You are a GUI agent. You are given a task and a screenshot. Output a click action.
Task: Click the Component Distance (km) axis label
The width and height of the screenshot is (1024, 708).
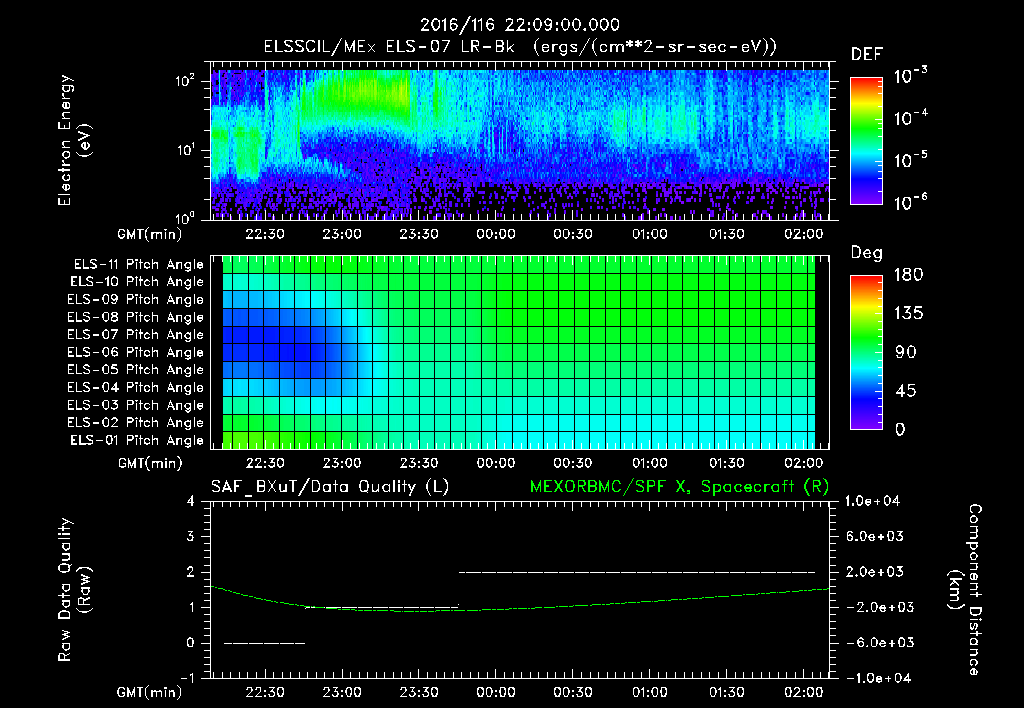click(x=965, y=590)
